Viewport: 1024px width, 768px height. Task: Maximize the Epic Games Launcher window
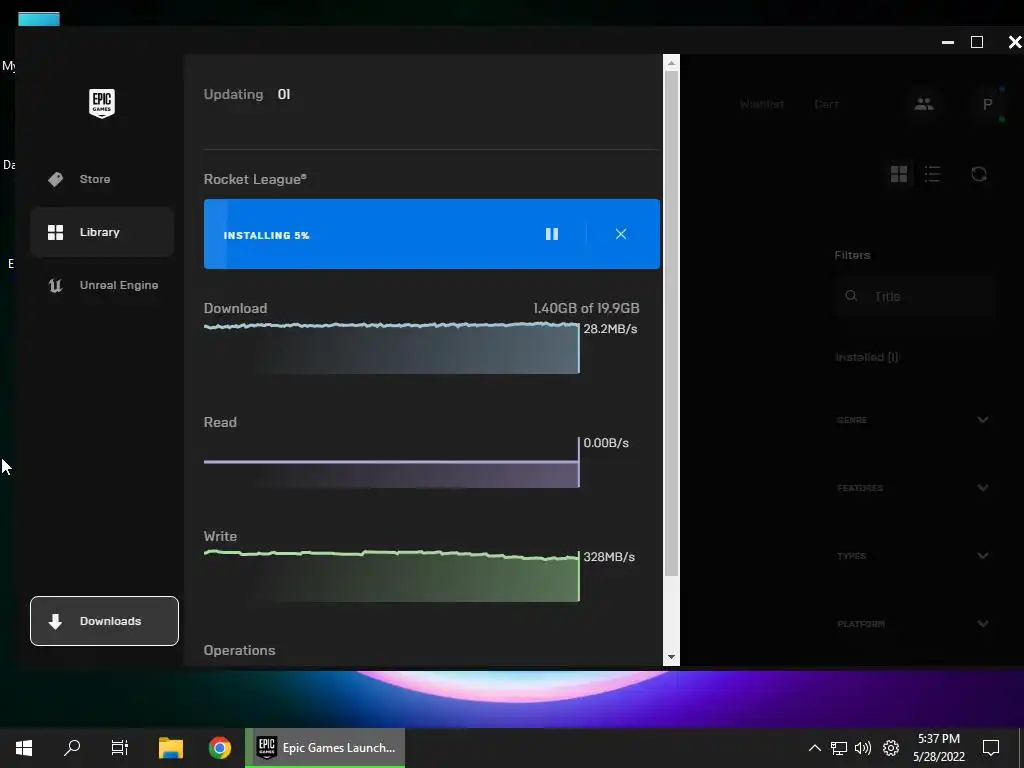977,42
